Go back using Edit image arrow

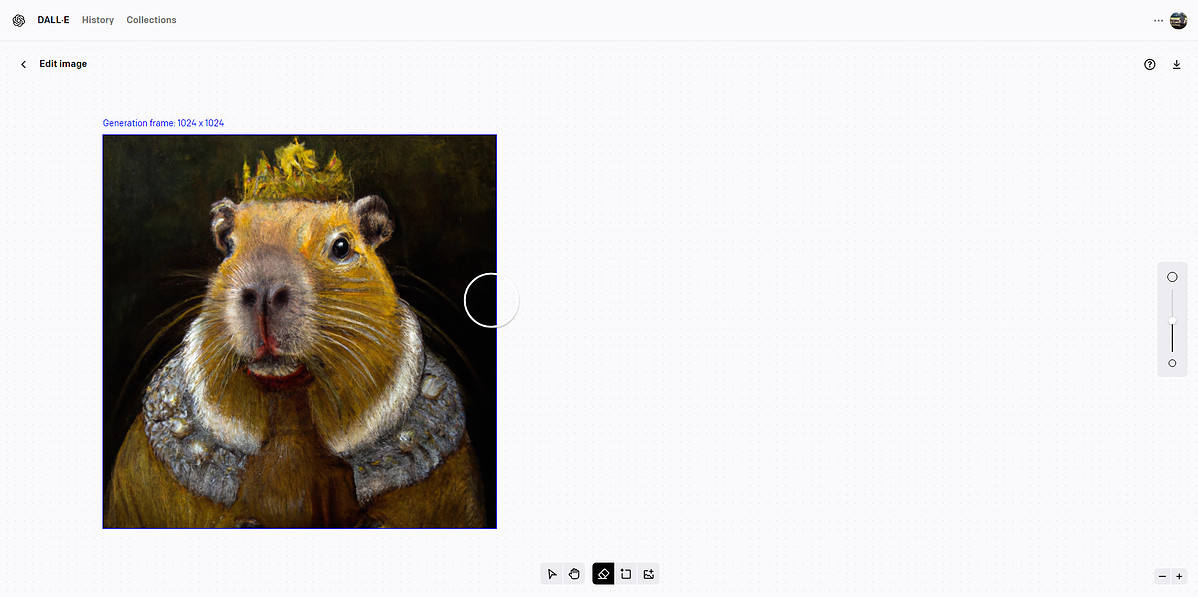(24, 64)
